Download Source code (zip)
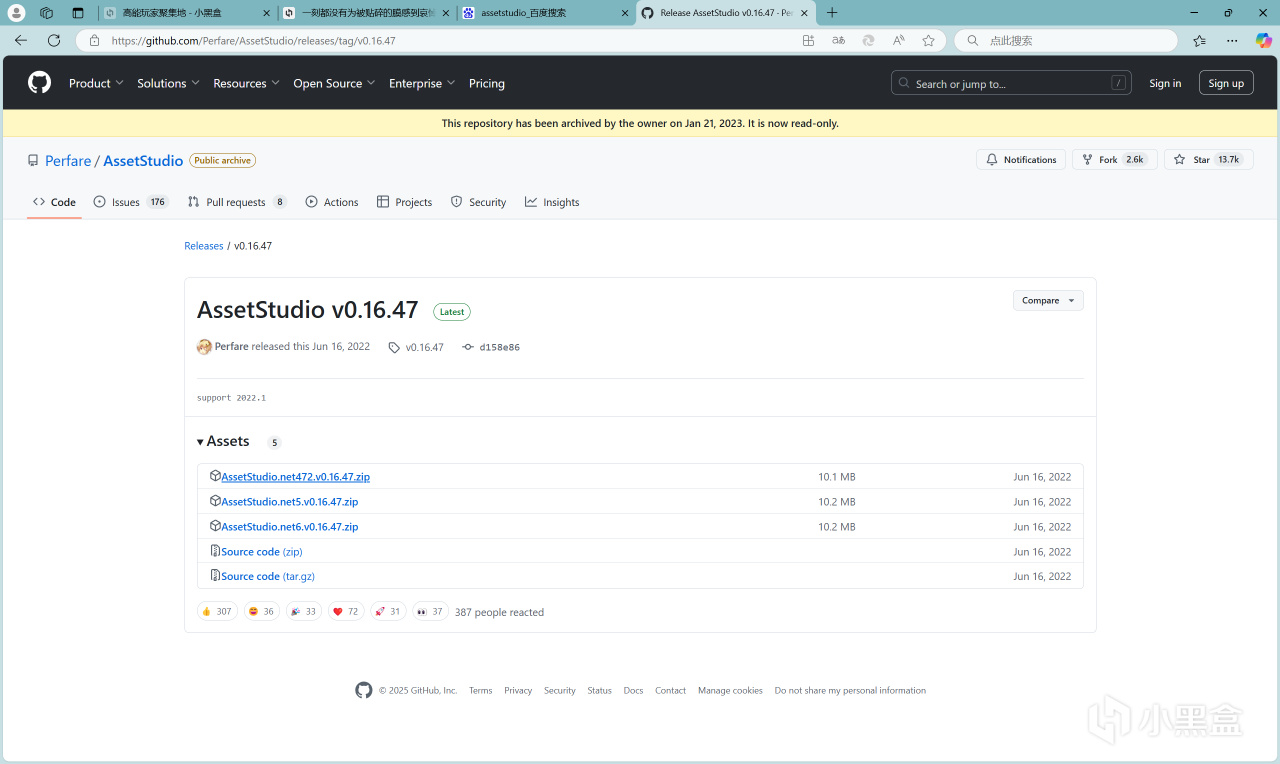This screenshot has height=764, width=1280. point(261,552)
